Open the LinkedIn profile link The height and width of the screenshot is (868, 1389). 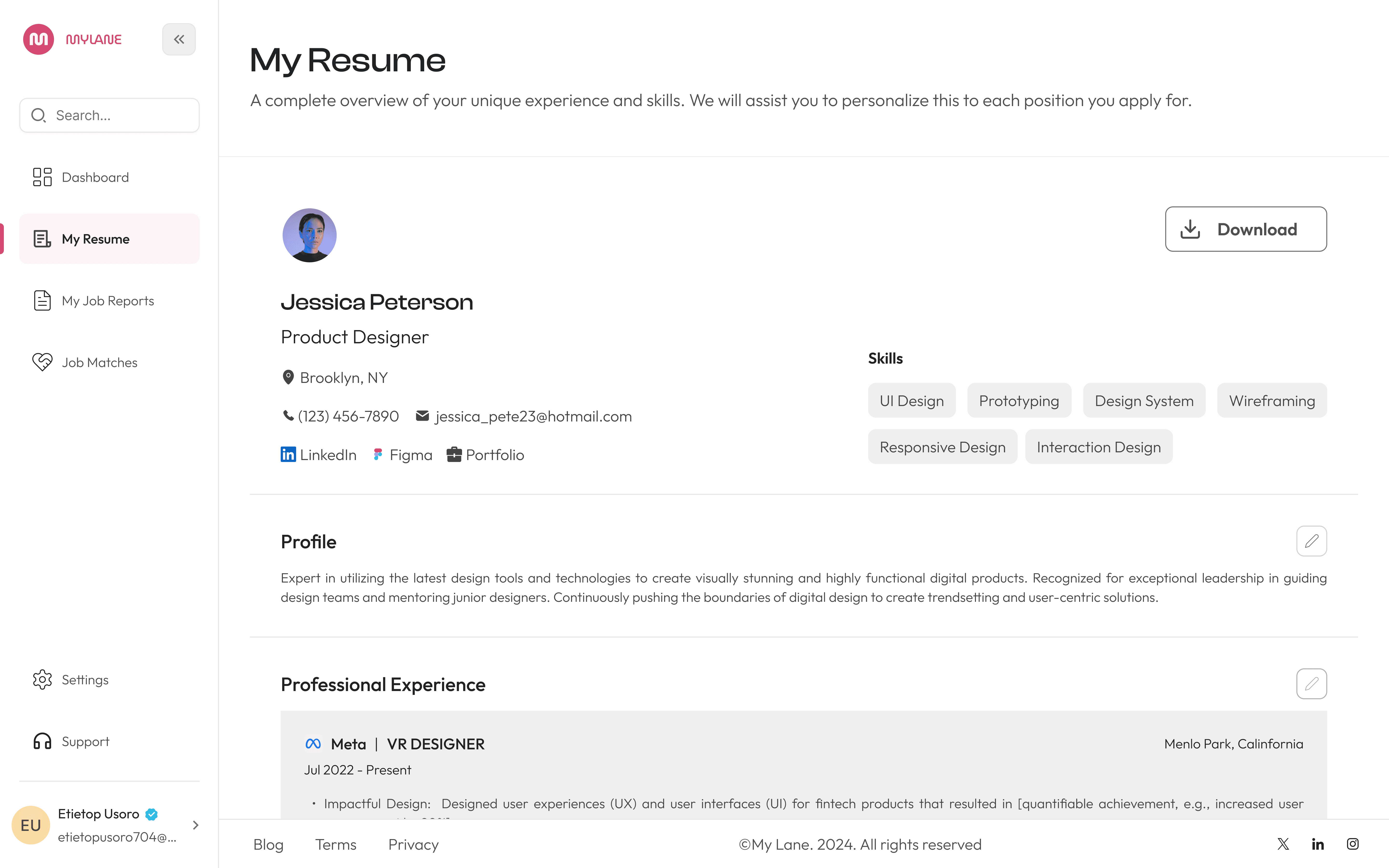tap(328, 455)
